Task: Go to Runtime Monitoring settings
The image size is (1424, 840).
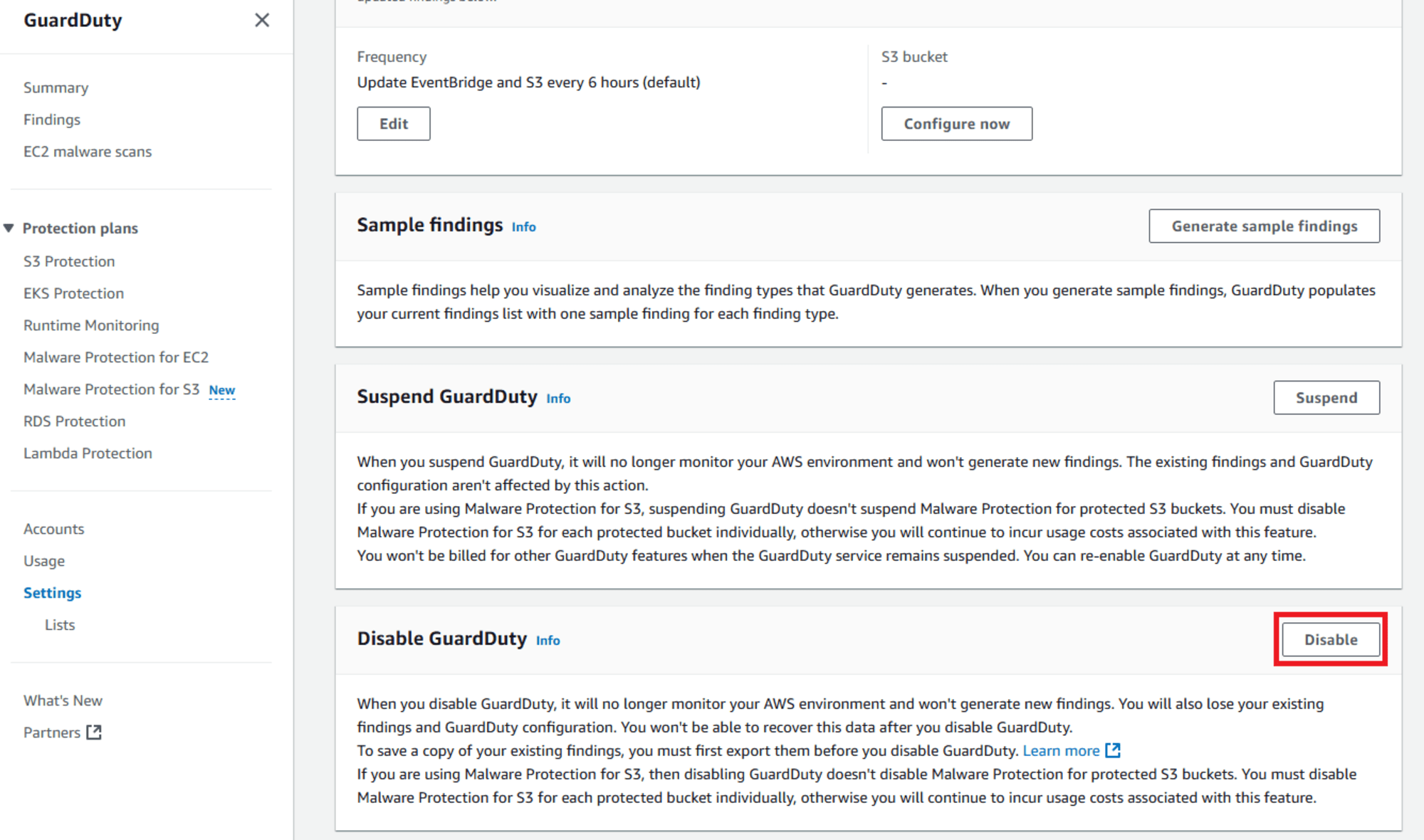Action: [x=90, y=325]
